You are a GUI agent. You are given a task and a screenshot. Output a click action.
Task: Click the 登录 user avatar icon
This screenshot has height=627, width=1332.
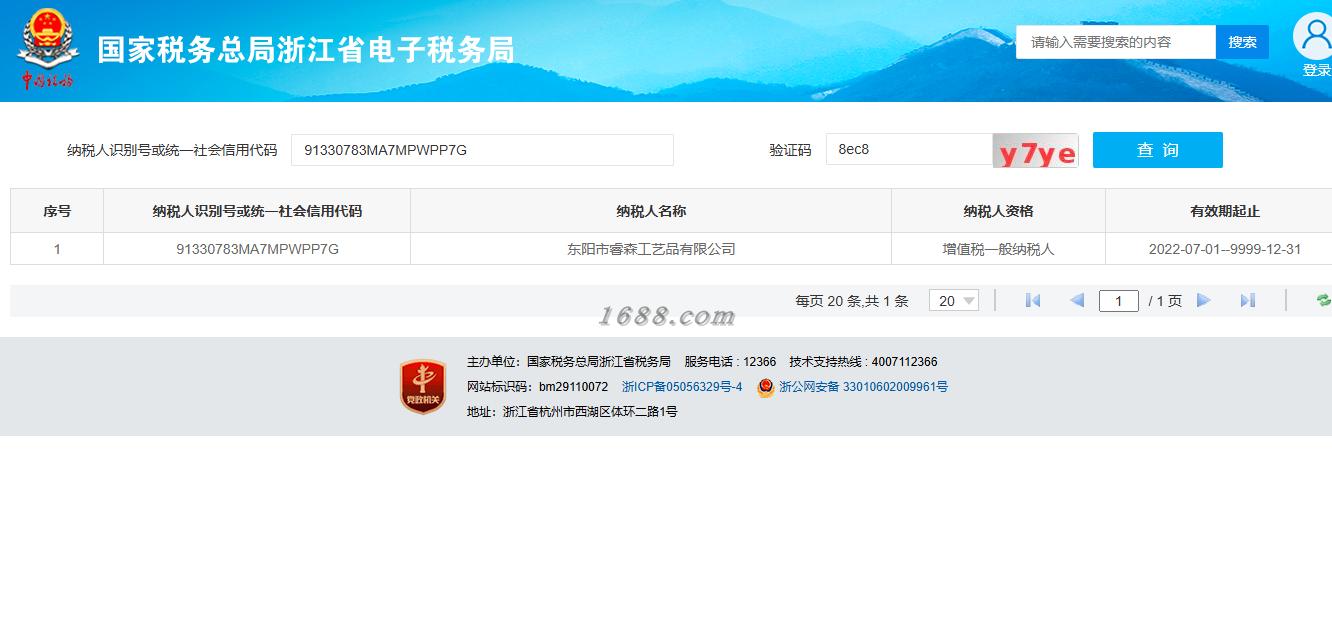click(x=1315, y=37)
